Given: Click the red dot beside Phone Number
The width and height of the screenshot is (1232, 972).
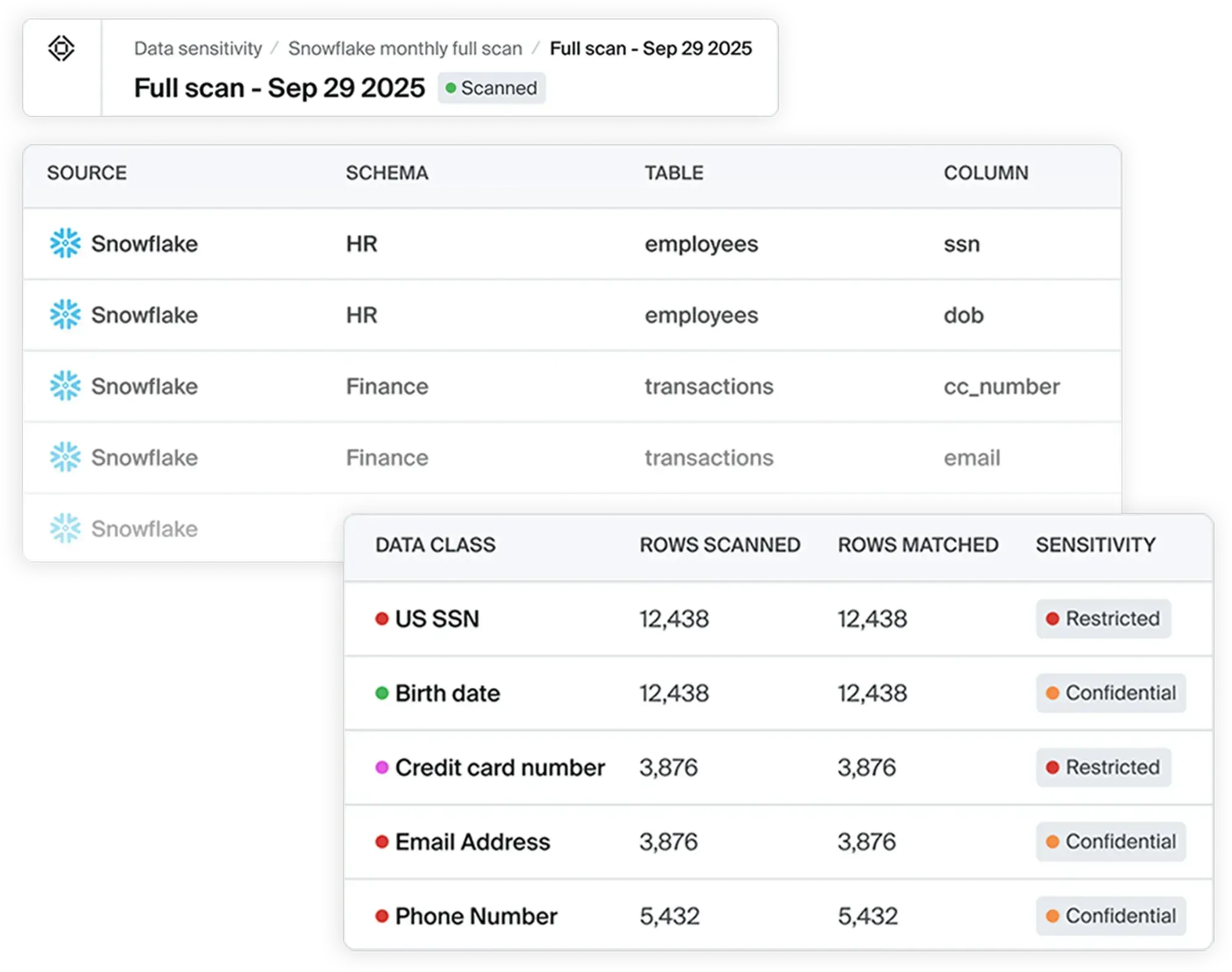Looking at the screenshot, I should click(x=382, y=916).
